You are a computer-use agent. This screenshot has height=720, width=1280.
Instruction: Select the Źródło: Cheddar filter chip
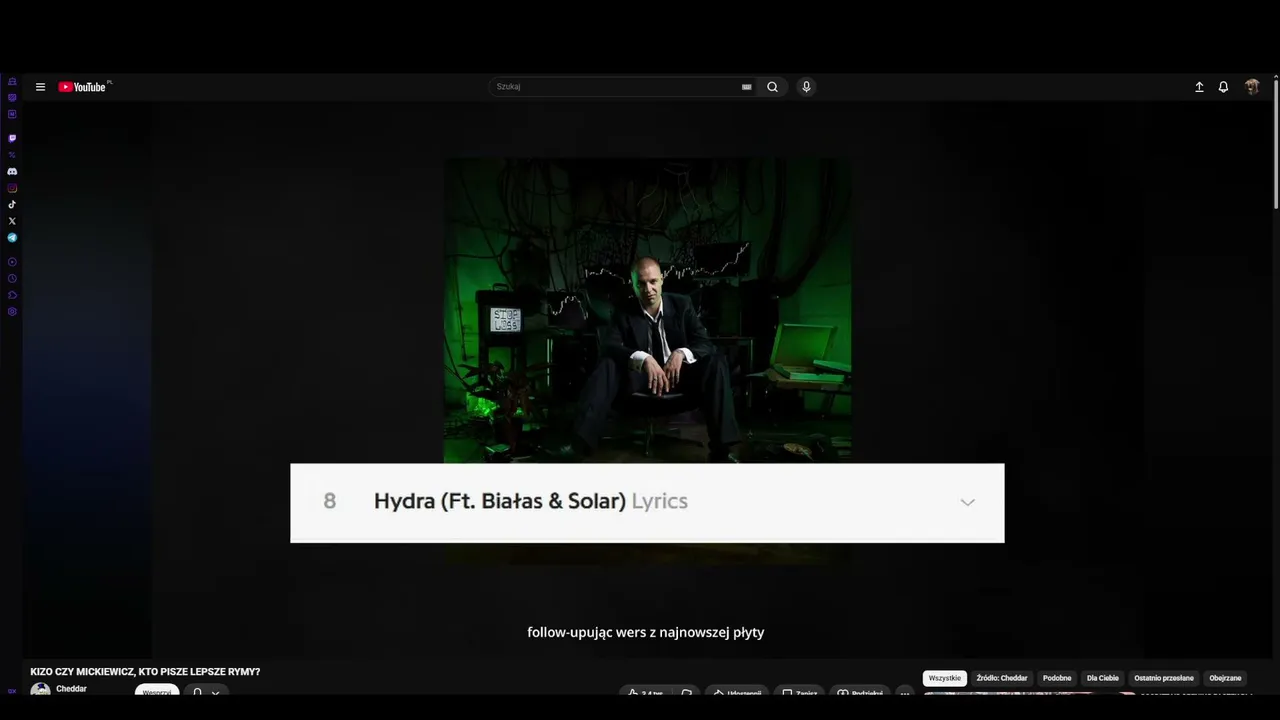pyautogui.click(x=1002, y=678)
